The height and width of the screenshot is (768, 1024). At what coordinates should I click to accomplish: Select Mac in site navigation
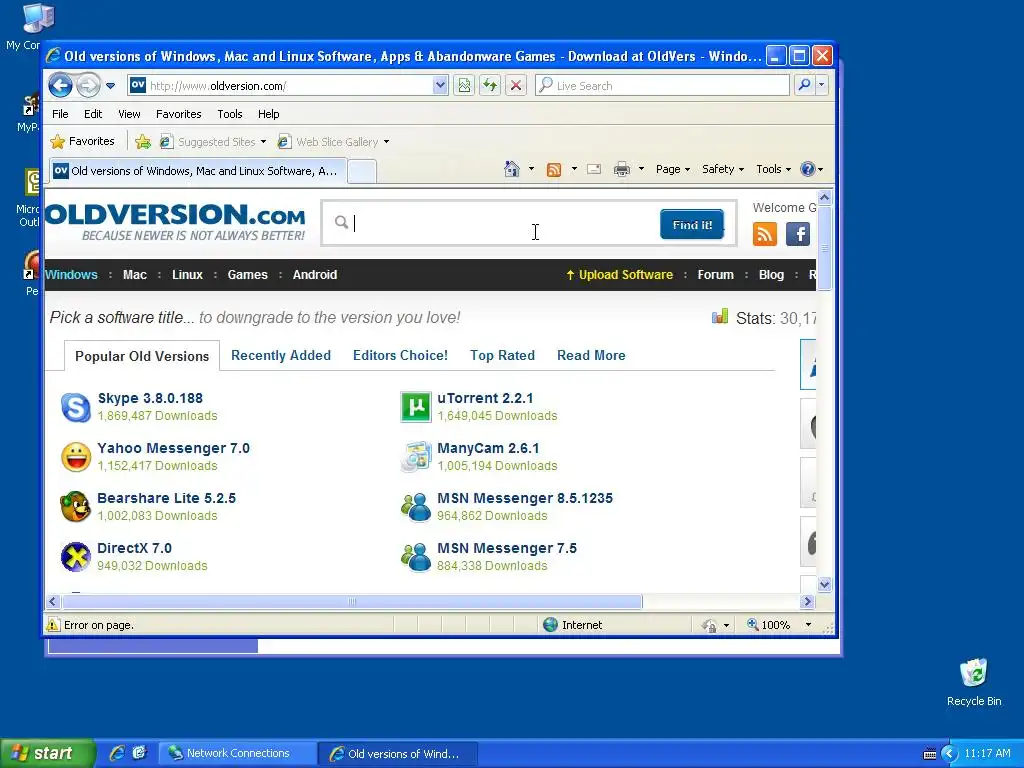135,275
